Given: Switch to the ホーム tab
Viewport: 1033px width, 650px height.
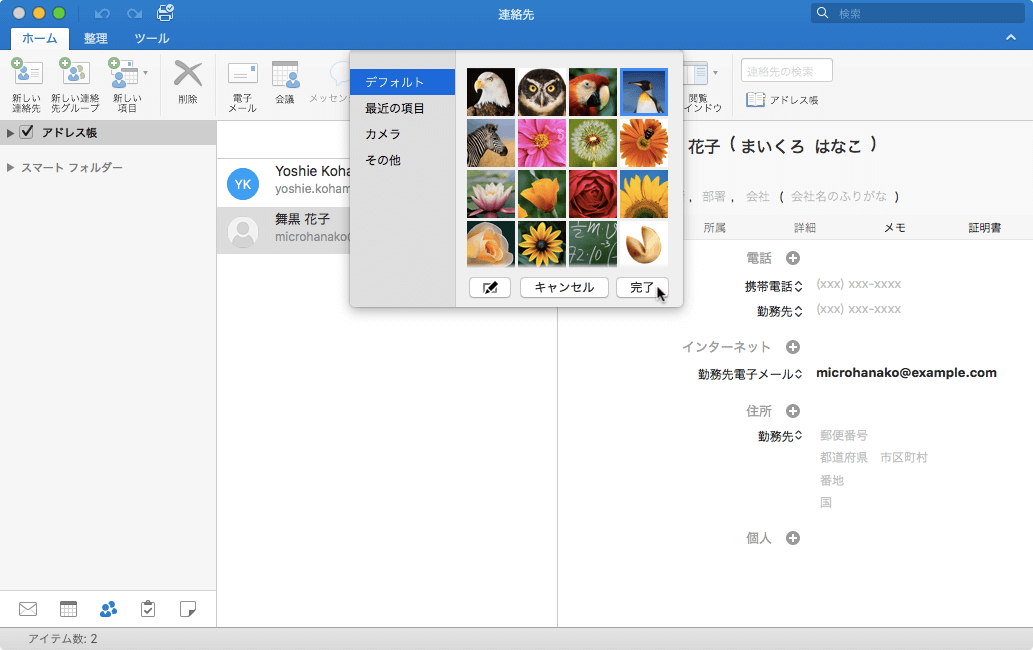Looking at the screenshot, I should click(x=40, y=38).
